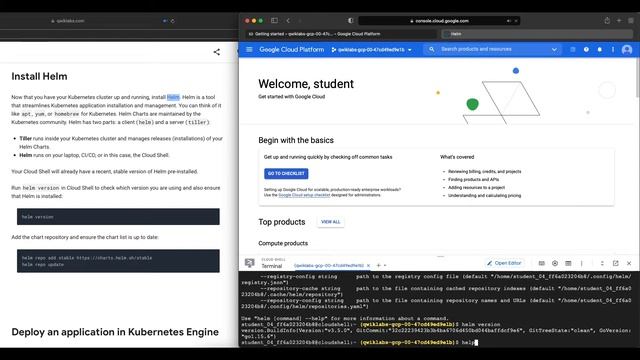Open the Cloud Shell more options menu
640x360 pixels.
[x=582, y=263]
